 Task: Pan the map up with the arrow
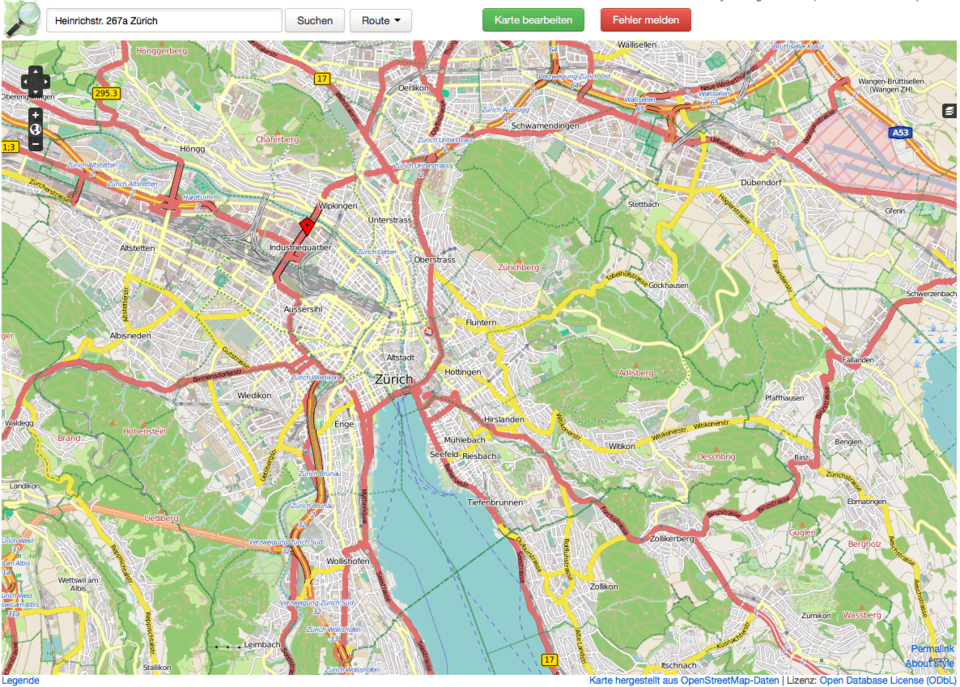coord(35,72)
